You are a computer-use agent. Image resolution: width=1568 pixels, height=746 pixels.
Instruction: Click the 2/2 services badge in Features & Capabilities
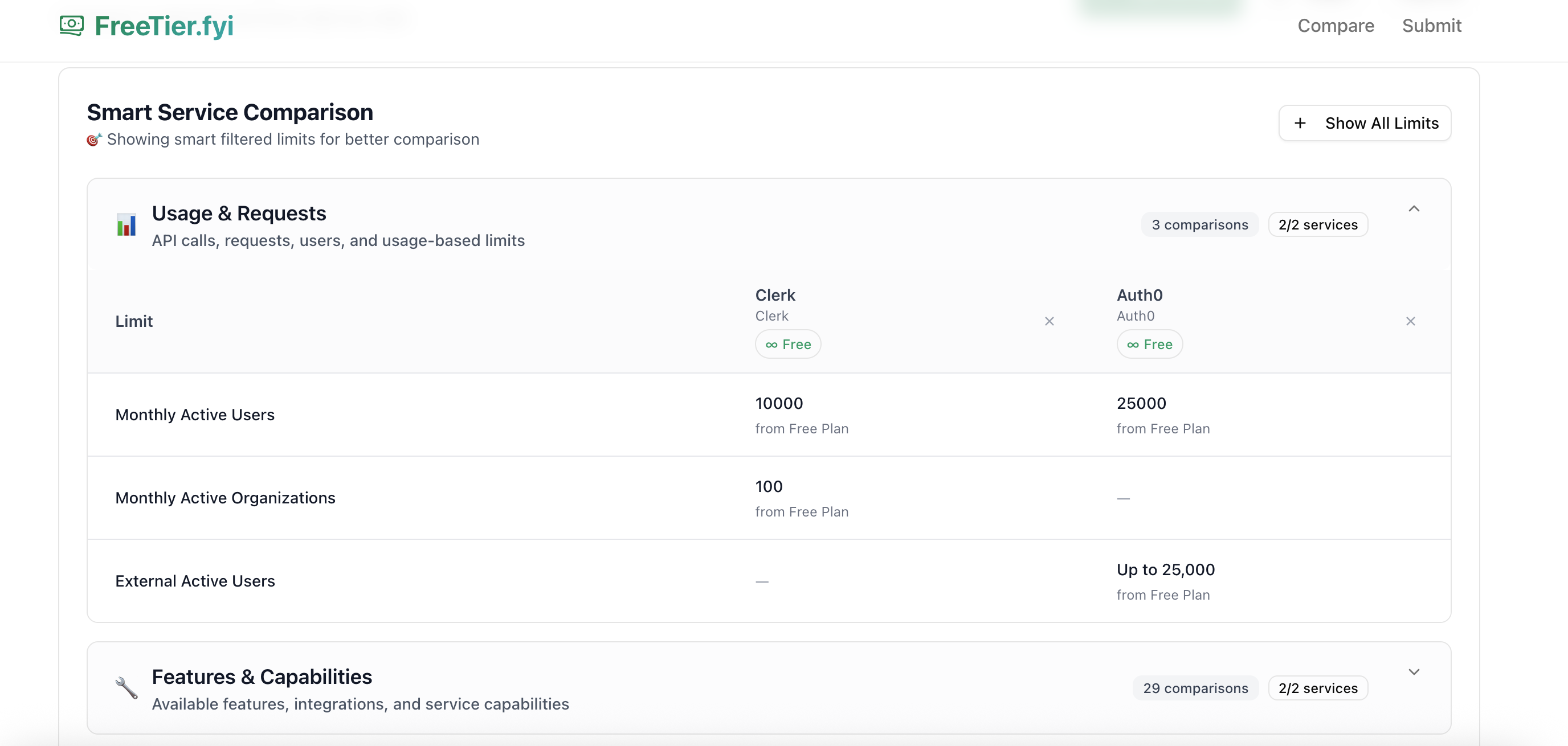point(1317,688)
